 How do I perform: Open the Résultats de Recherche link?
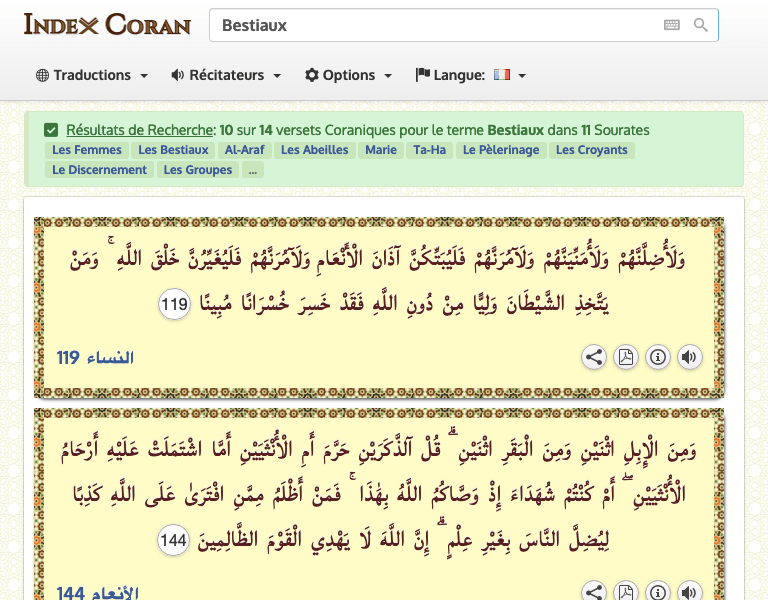[x=140, y=130]
